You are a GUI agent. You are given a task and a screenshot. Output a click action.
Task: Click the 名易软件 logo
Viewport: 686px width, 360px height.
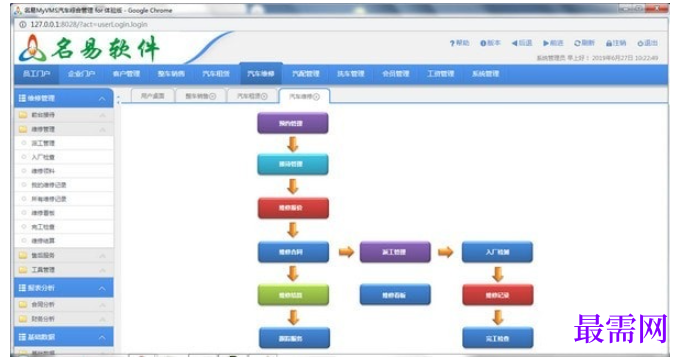(89, 48)
